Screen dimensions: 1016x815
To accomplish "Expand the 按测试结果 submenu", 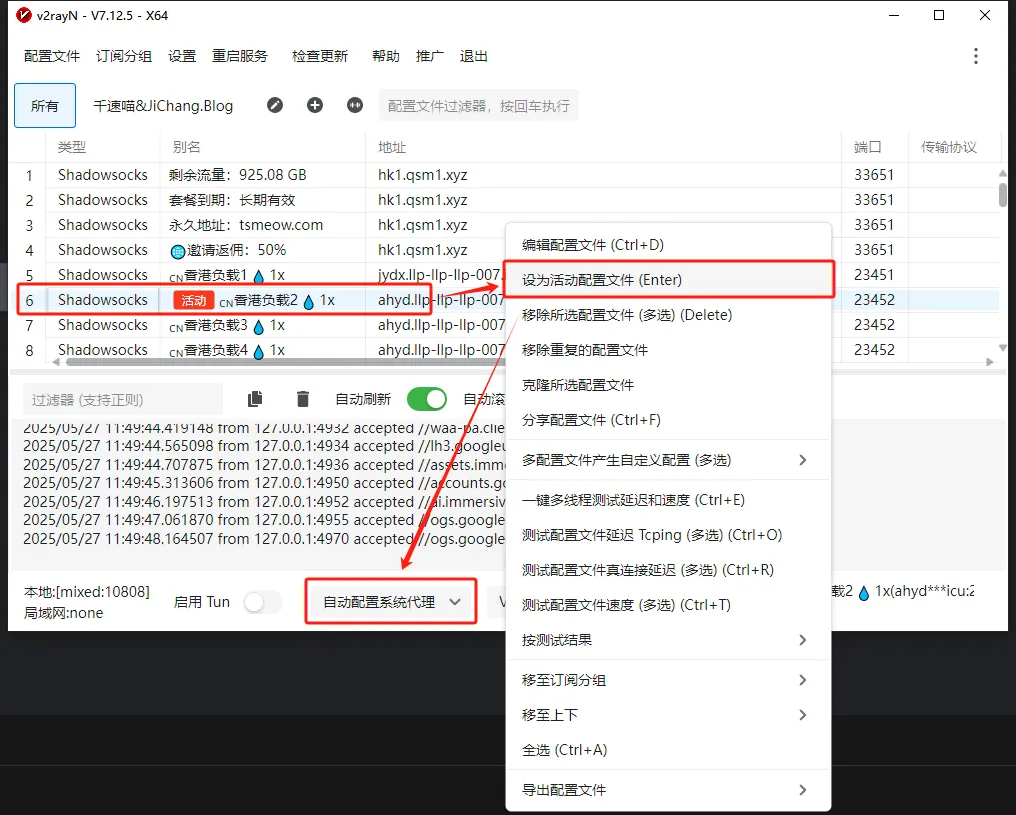I will [668, 640].
